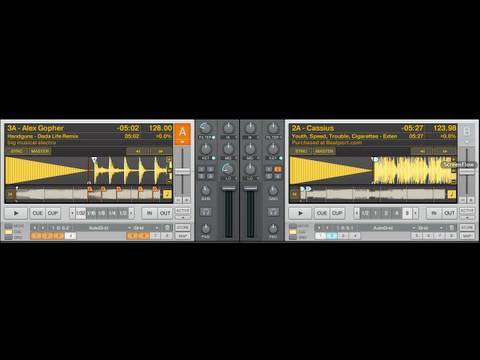Click the delete trash icon on deck A

coord(167,228)
